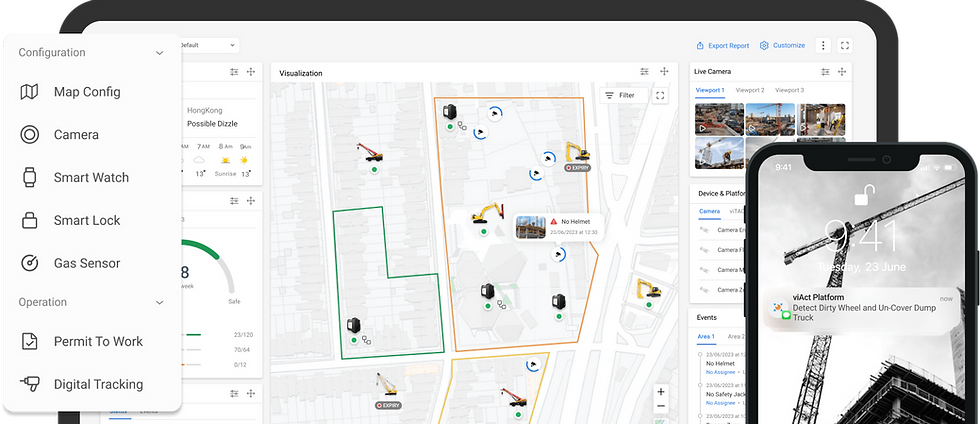
Task: Click the Export Report button
Action: (723, 45)
